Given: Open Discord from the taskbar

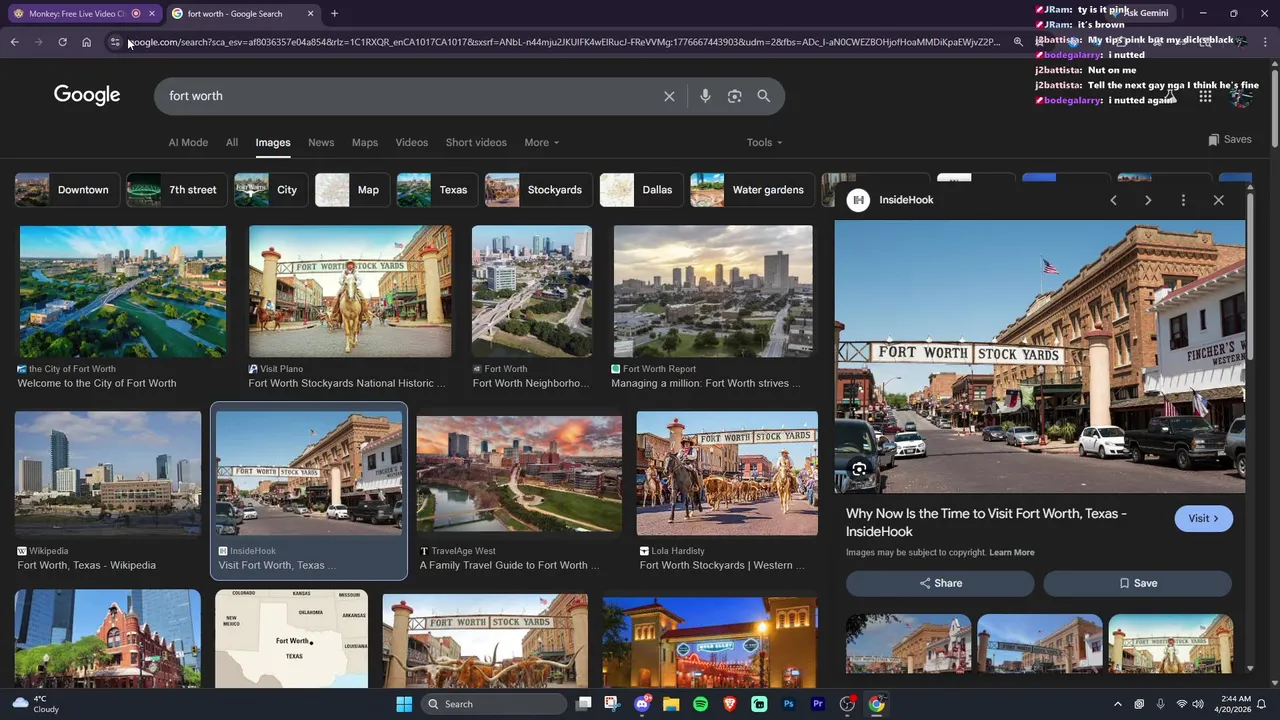Looking at the screenshot, I should pos(642,704).
